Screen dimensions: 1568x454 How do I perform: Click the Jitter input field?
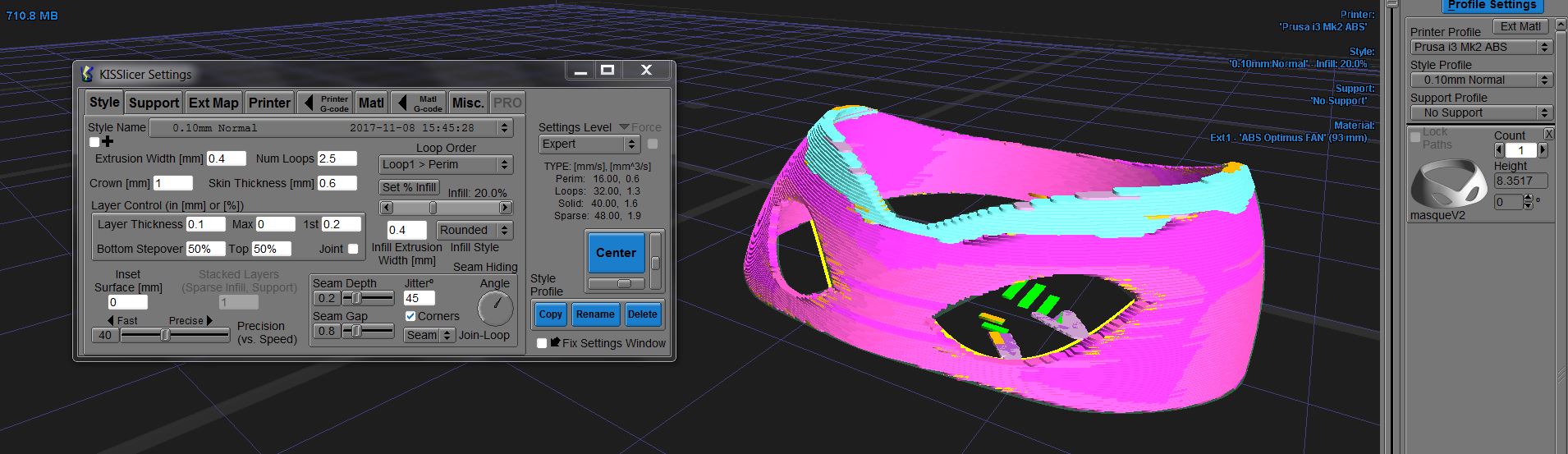point(419,299)
